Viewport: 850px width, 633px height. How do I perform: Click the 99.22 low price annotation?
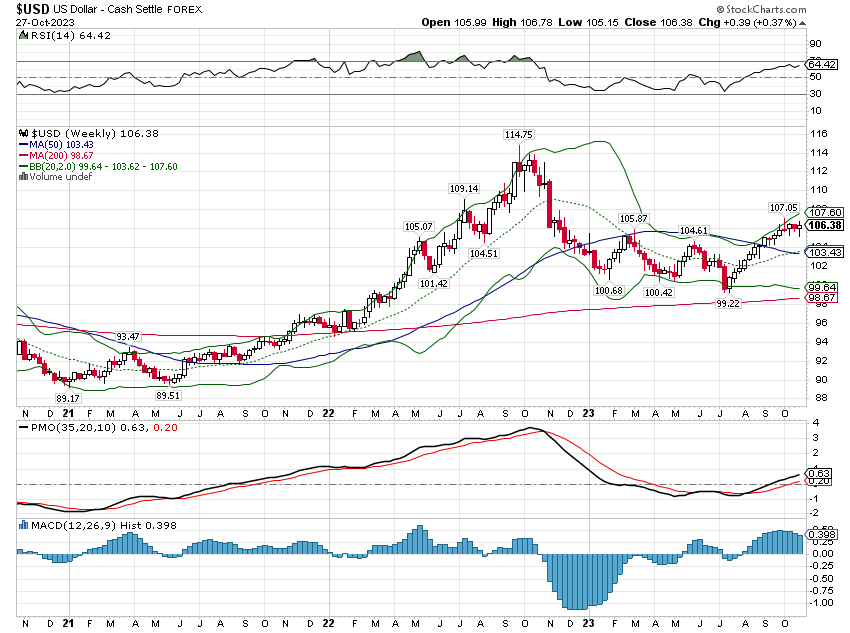728,303
